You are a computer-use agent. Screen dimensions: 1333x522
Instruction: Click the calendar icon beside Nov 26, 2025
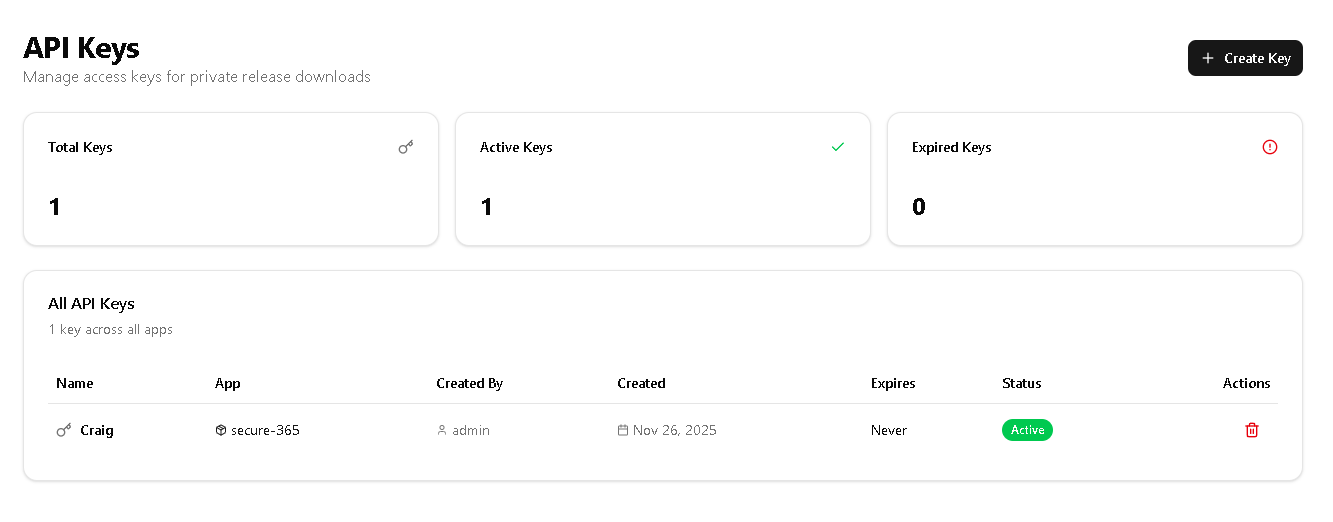click(623, 430)
